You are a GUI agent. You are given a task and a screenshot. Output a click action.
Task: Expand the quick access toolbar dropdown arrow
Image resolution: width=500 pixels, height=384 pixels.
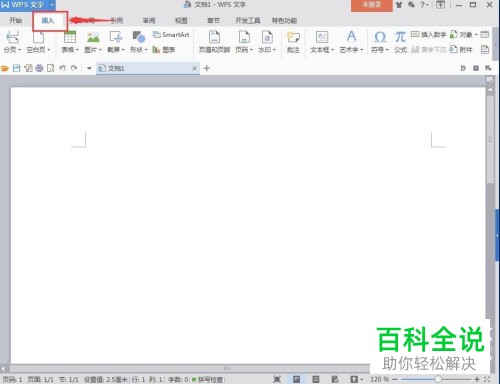[x=89, y=68]
